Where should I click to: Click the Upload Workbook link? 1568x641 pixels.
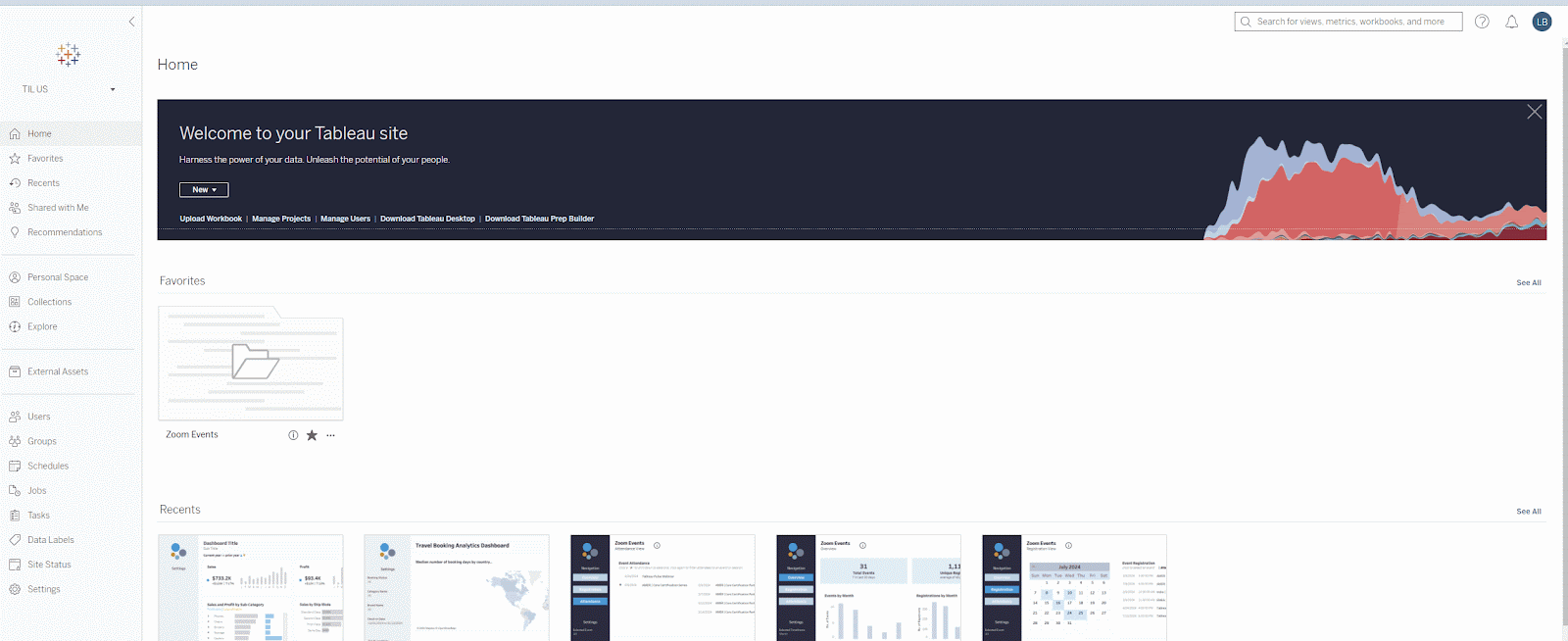(x=211, y=219)
